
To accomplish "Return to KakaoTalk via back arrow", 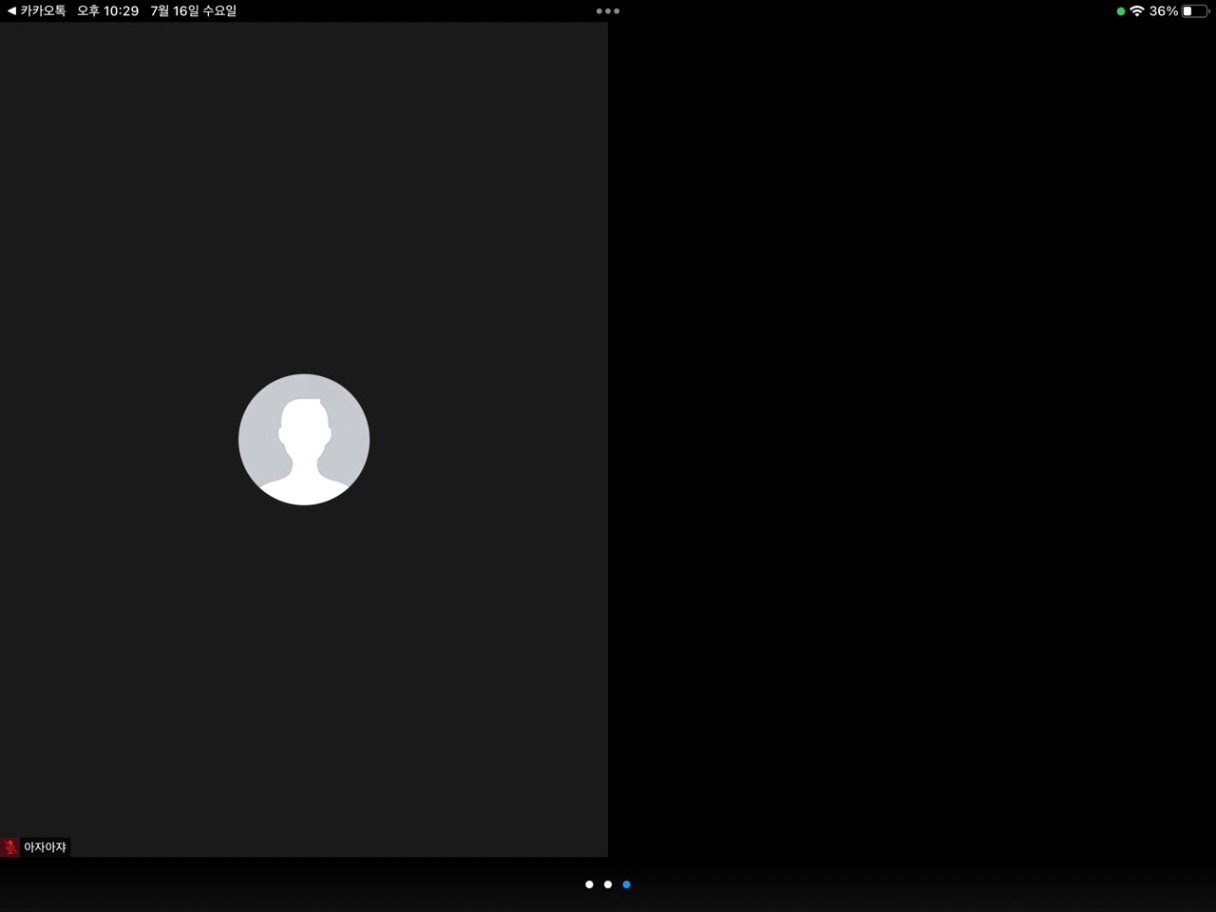I will [x=36, y=11].
